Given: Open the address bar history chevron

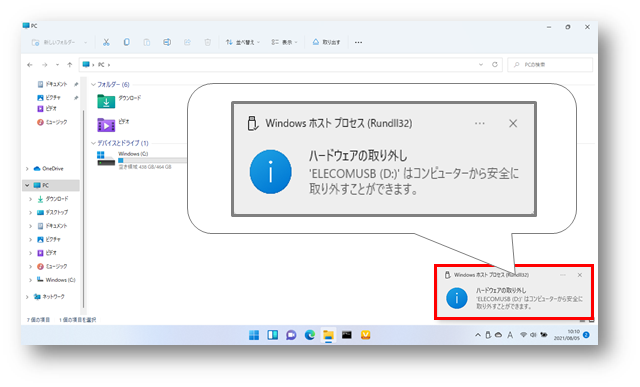Looking at the screenshot, I should [481, 64].
